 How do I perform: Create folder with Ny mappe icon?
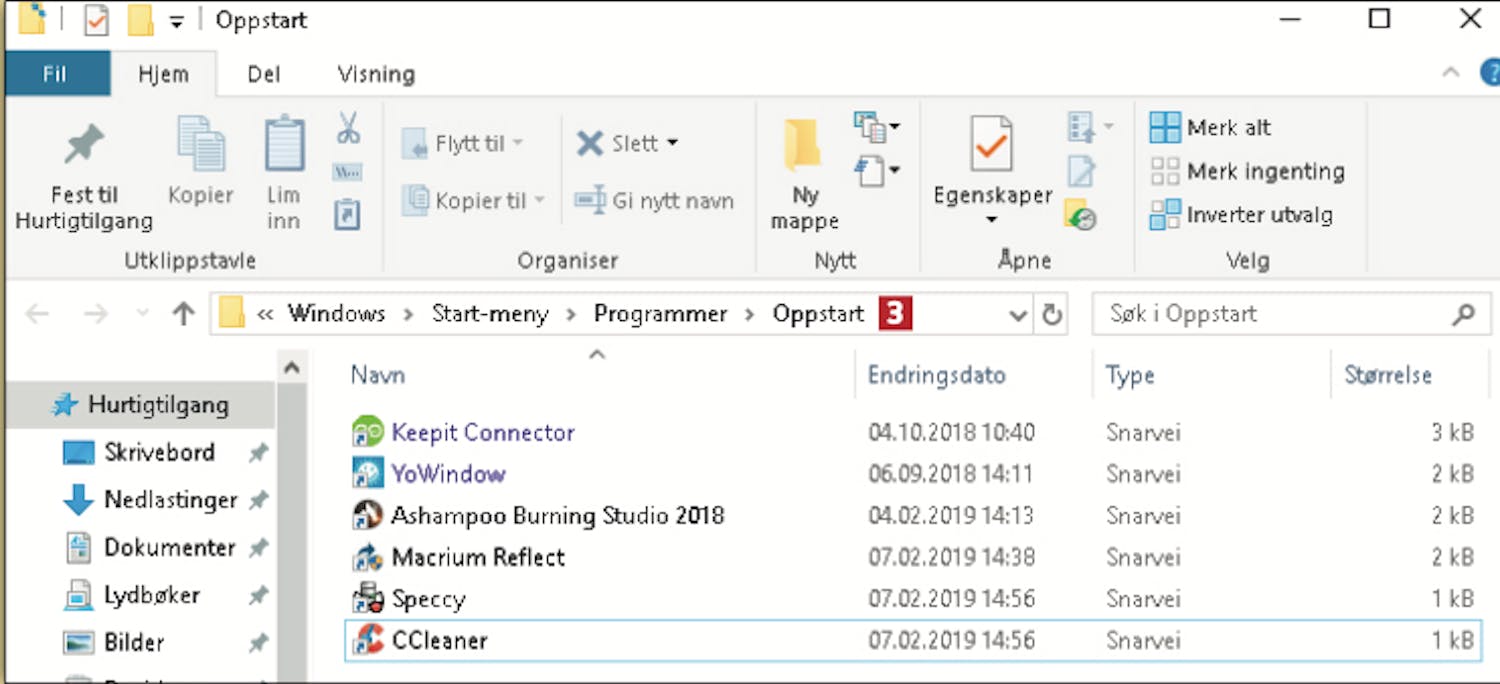(x=803, y=145)
